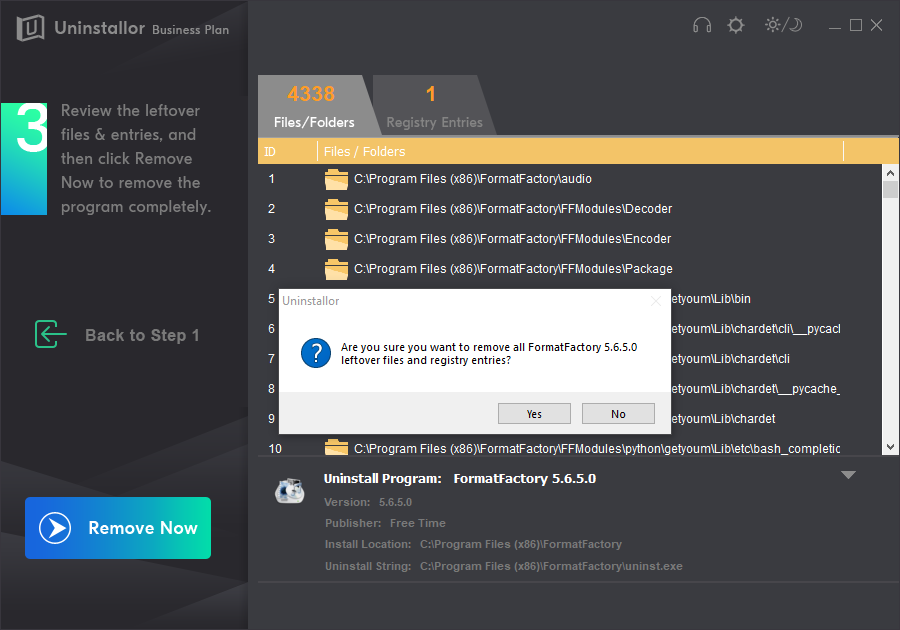The width and height of the screenshot is (900, 630).
Task: Click the Back to Step 1 arrow icon
Action: click(x=51, y=334)
